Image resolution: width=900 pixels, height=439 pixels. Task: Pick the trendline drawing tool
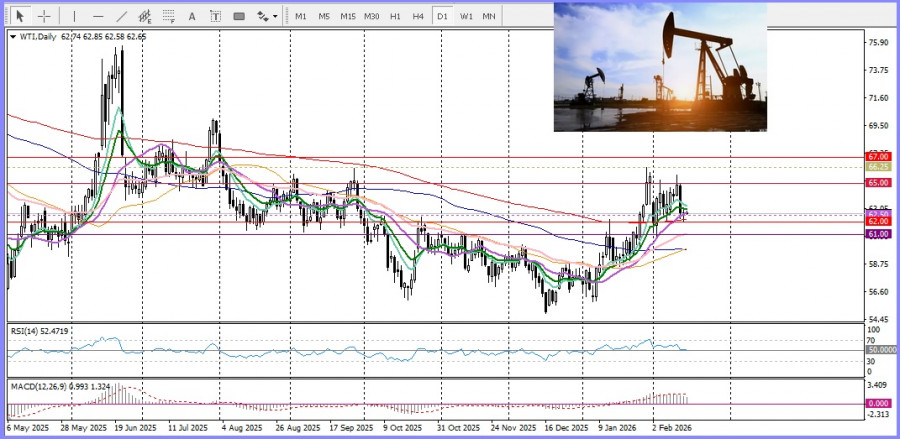point(121,16)
